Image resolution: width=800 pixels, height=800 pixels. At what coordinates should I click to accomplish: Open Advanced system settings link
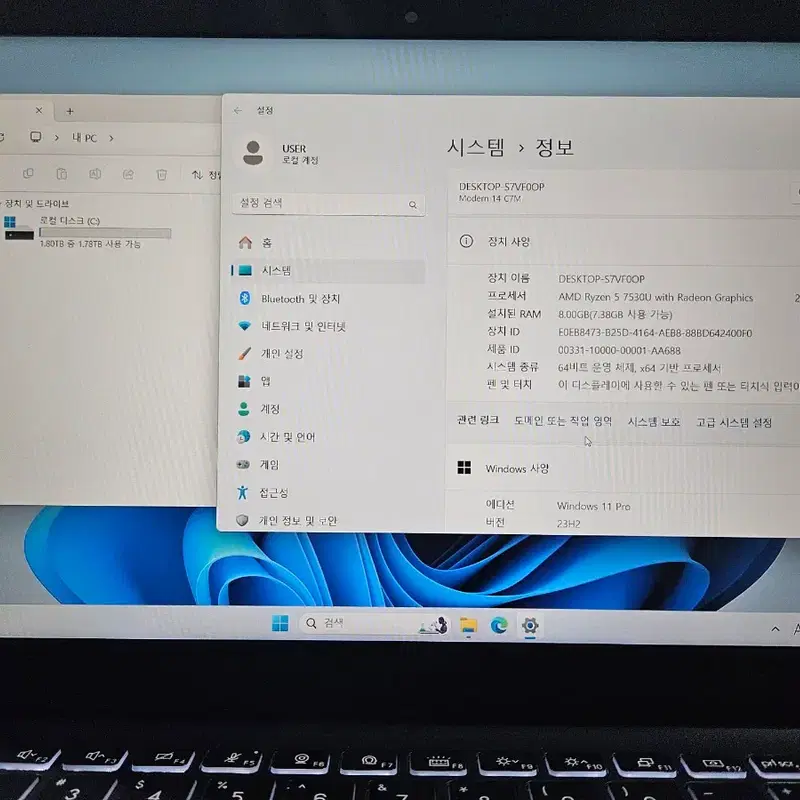tap(734, 422)
